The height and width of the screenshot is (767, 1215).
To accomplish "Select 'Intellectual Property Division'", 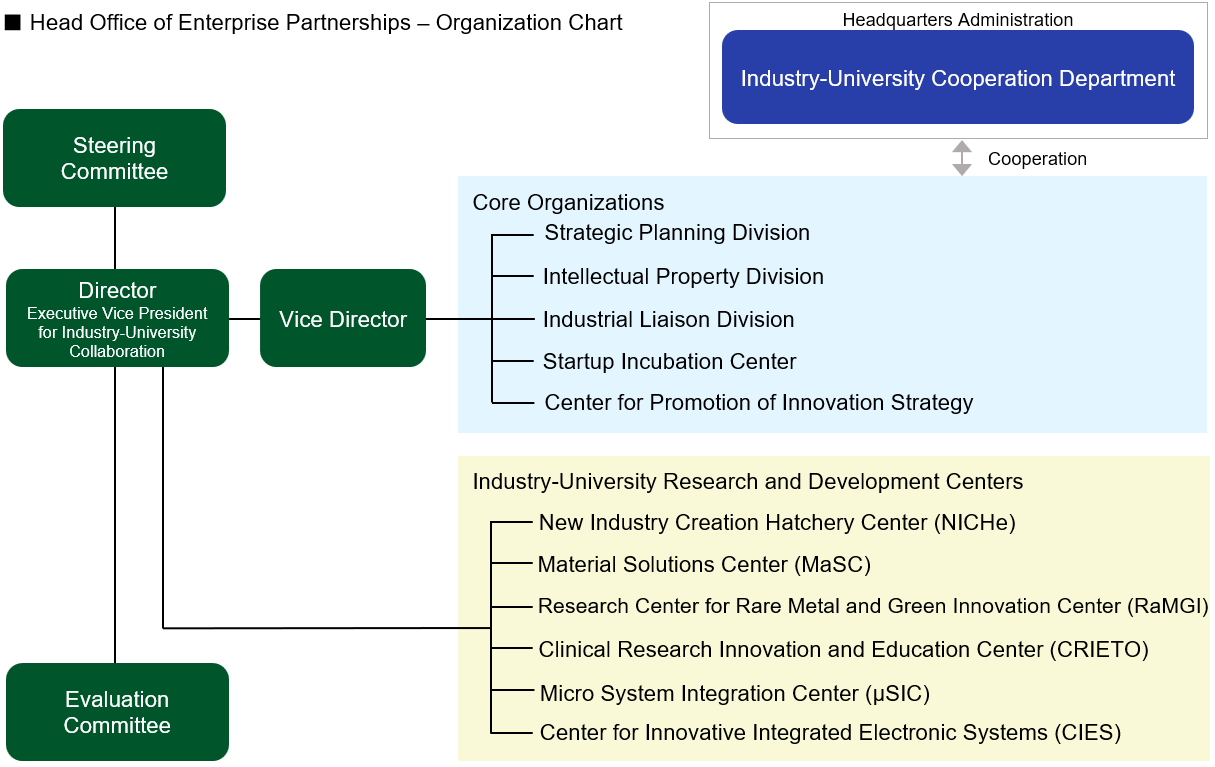I will (x=683, y=277).
